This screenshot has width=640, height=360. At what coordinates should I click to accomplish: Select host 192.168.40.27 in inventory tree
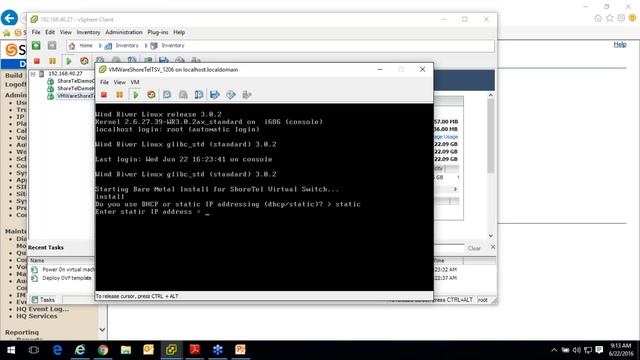pos(65,74)
